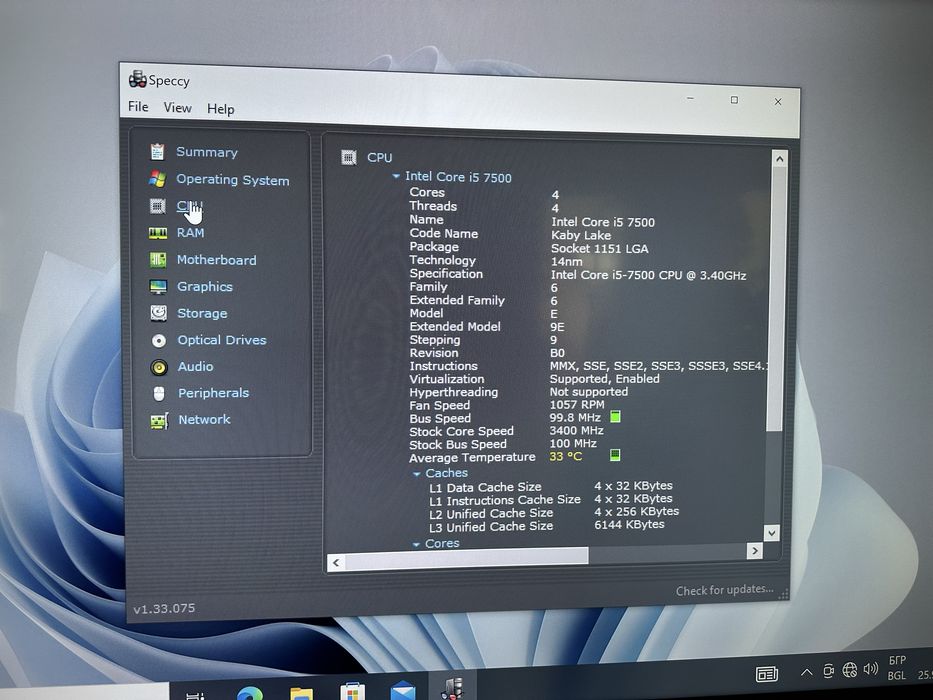Open the Mail app from the taskbar
The height and width of the screenshot is (700, 933).
403,690
